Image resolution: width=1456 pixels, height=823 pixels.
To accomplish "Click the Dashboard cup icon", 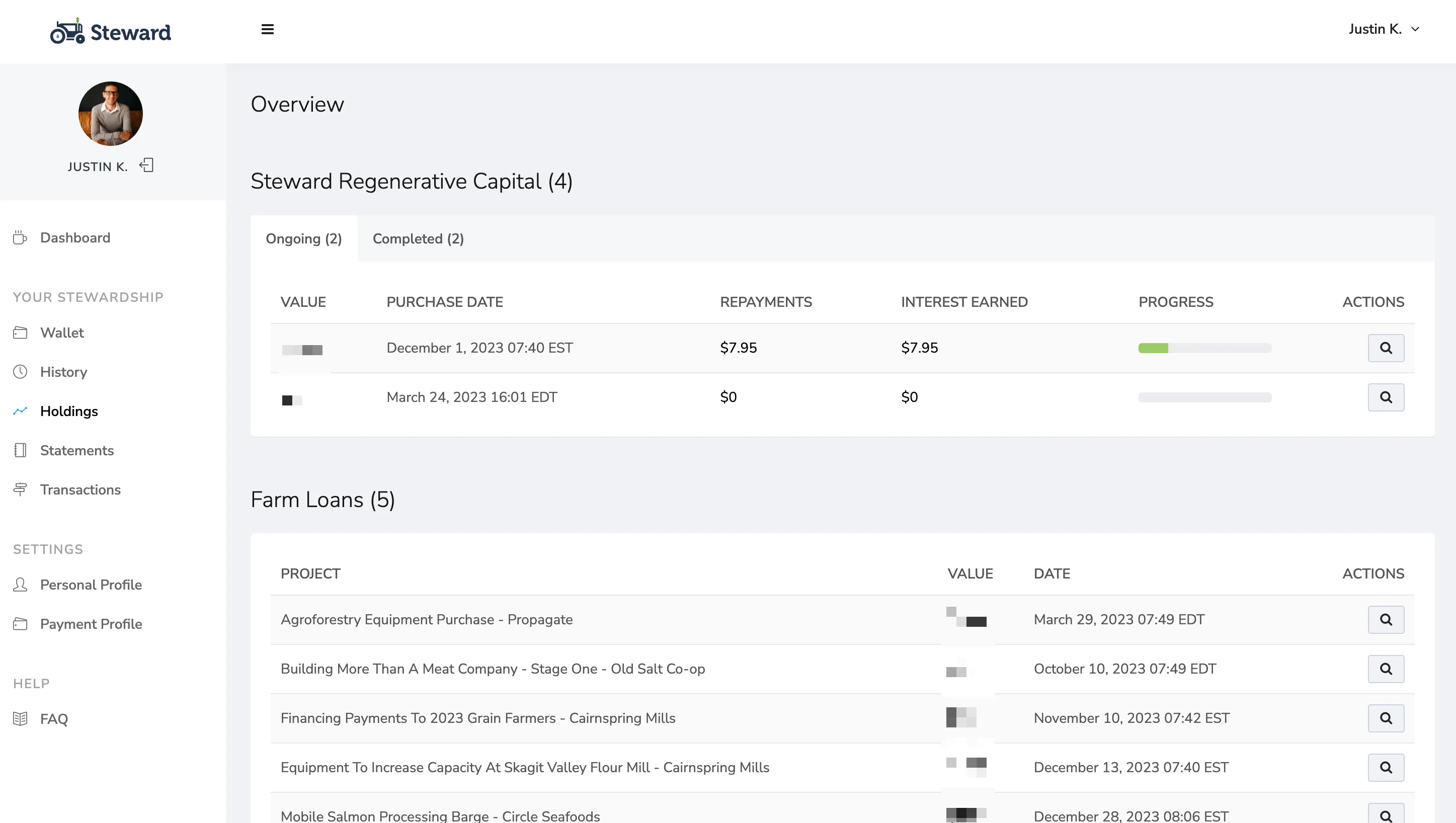I will coord(20,237).
